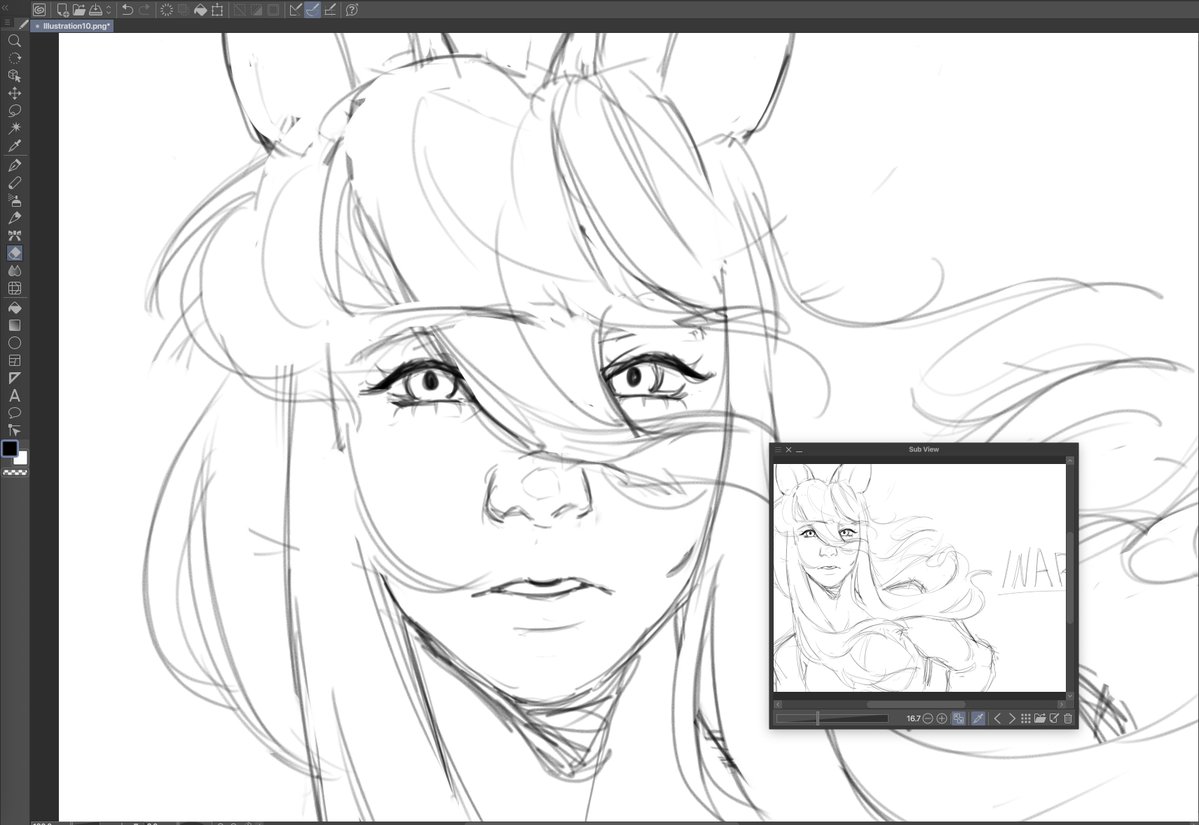The height and width of the screenshot is (825, 1199).
Task: Switch to Illustration10.png document tab
Action: point(73,26)
